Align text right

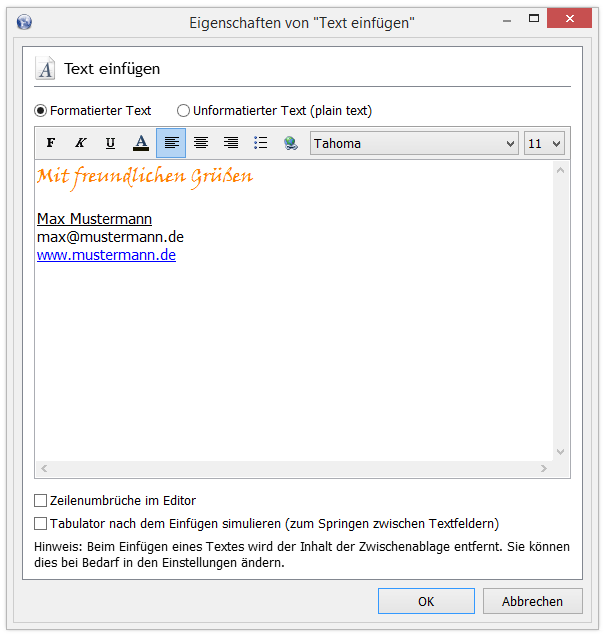(x=231, y=143)
